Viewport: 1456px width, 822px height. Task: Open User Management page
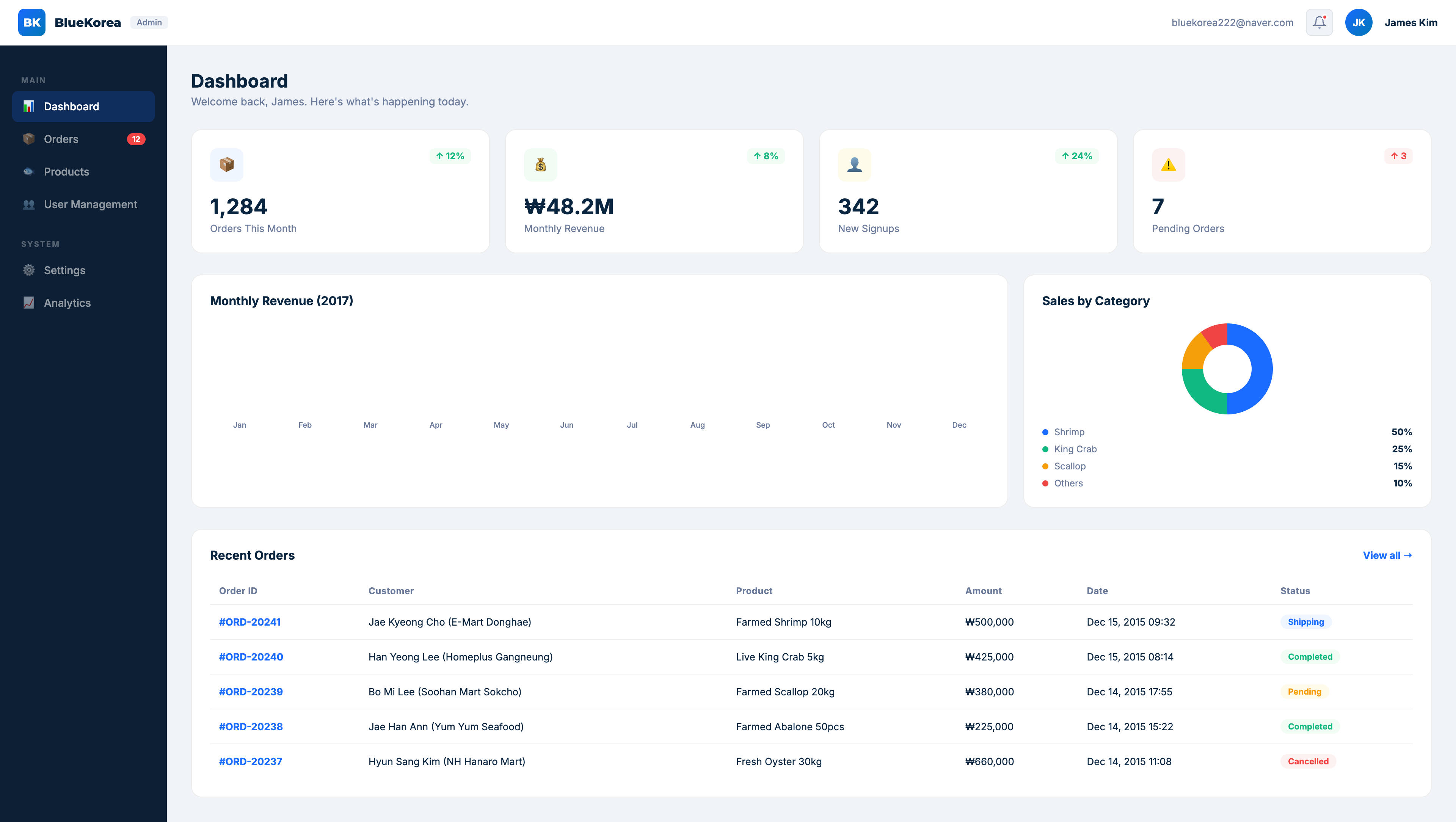(x=91, y=205)
